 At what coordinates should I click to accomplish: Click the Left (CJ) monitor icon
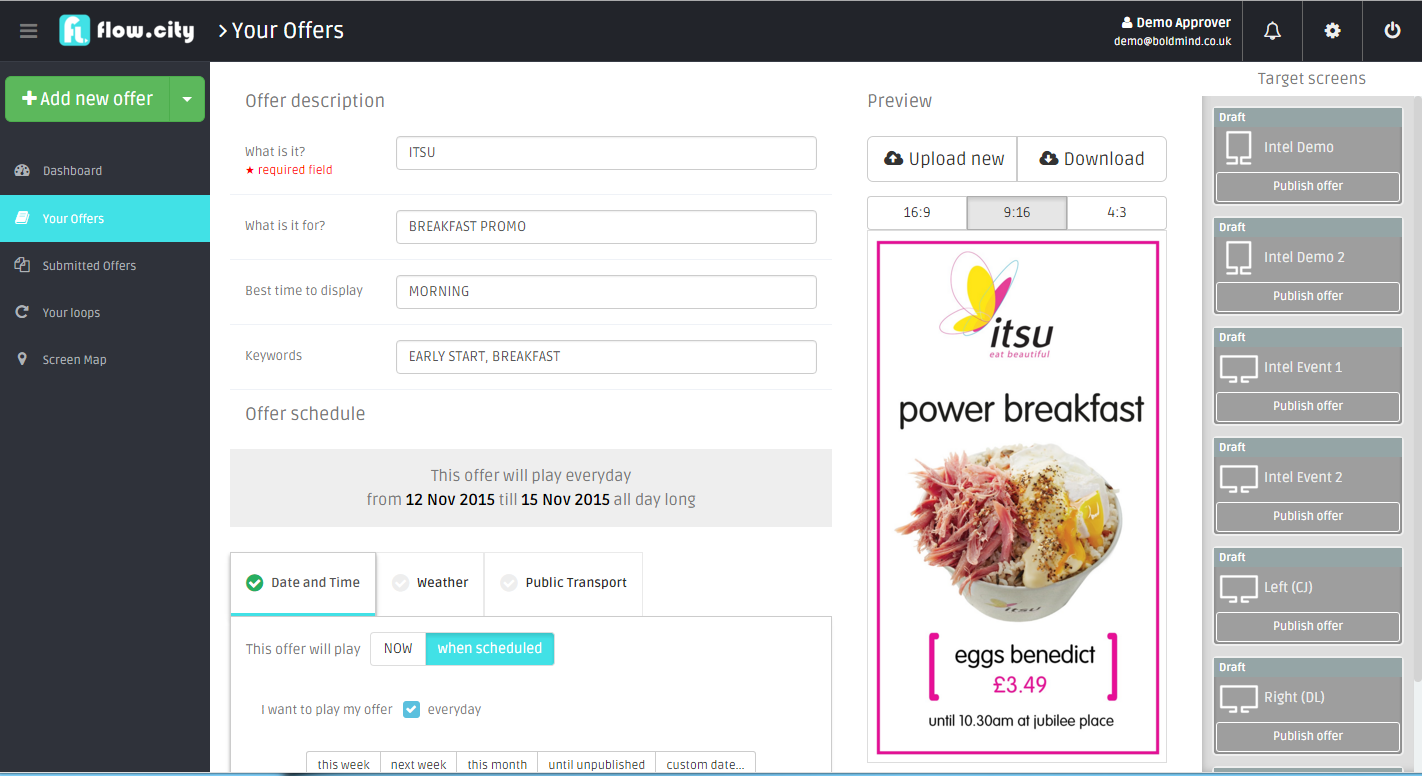click(1238, 588)
